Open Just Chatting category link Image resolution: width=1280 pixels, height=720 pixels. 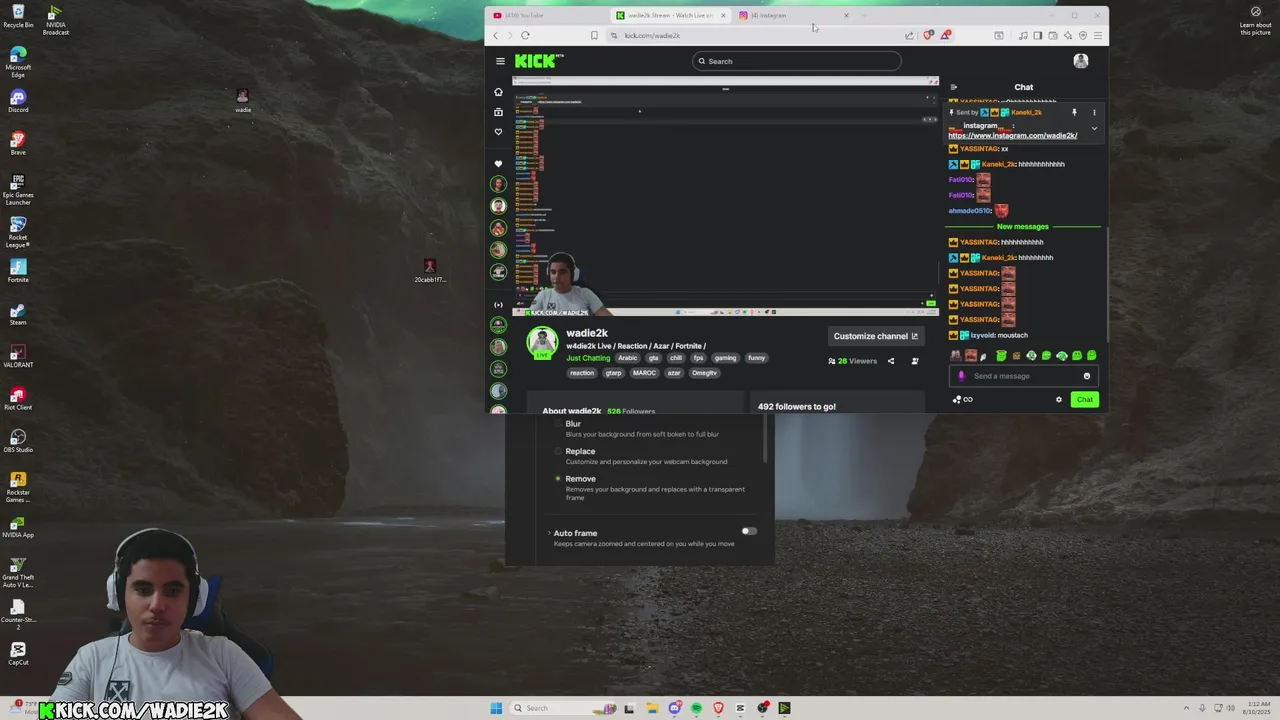coord(588,358)
